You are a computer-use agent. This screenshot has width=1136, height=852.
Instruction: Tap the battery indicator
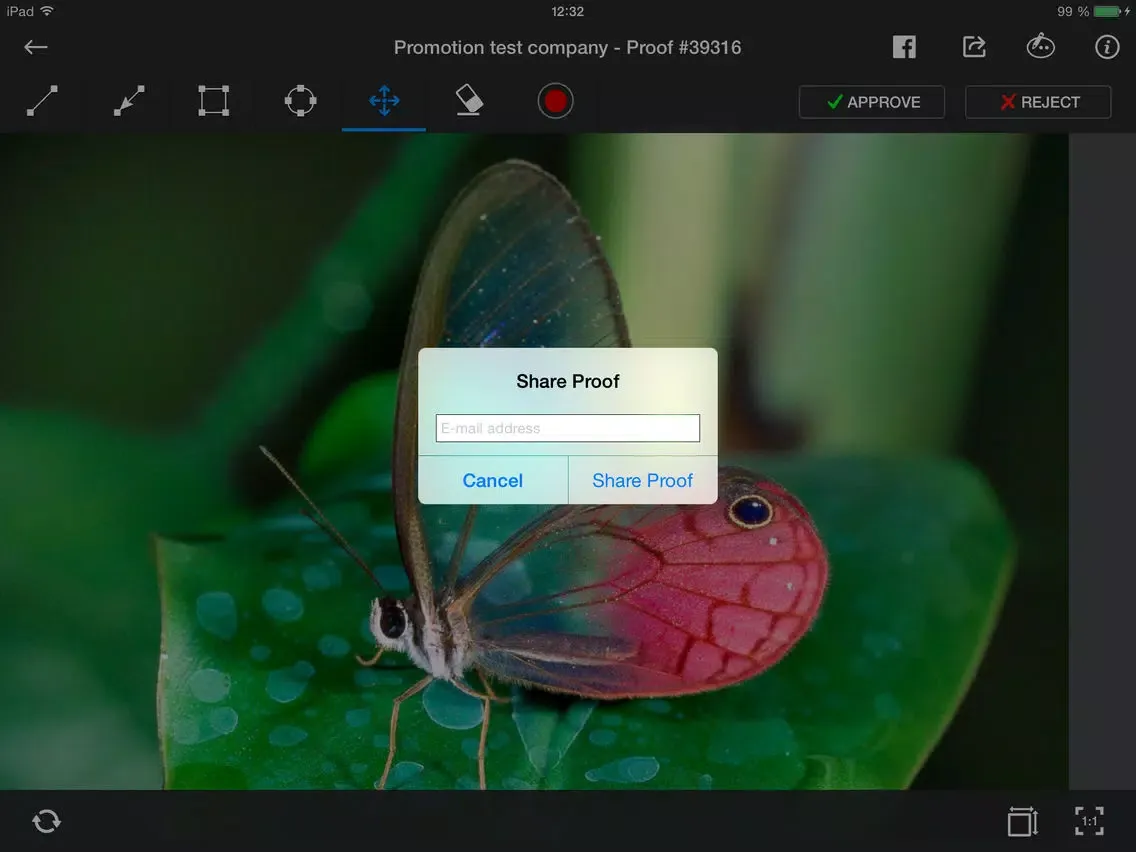coord(1108,12)
